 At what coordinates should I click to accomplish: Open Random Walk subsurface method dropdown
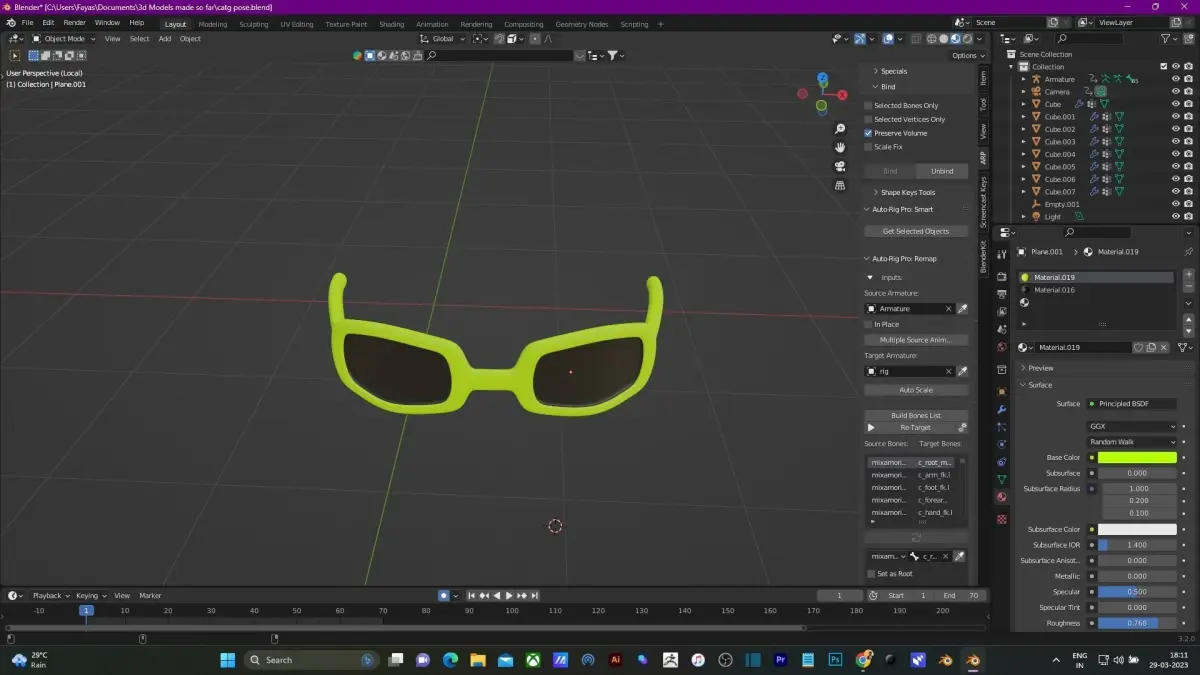pos(1133,442)
